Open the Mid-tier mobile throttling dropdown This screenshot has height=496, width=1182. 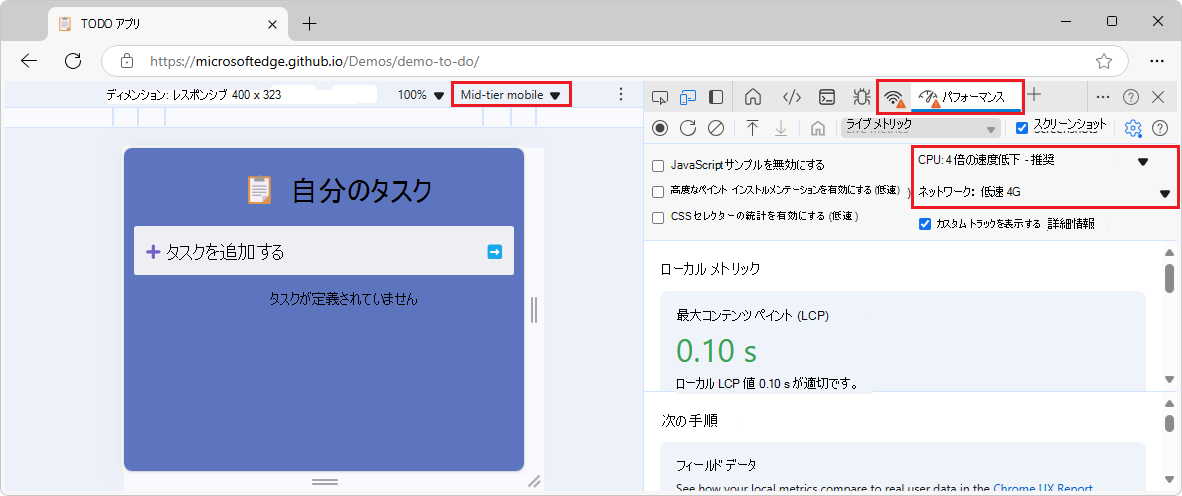point(511,95)
